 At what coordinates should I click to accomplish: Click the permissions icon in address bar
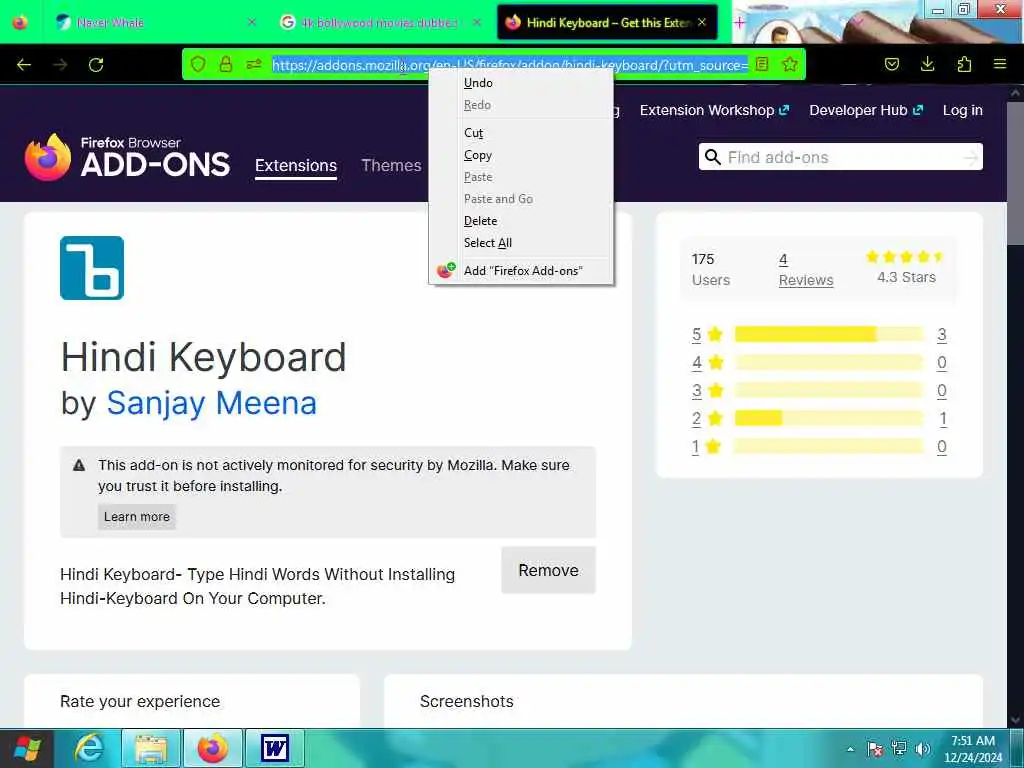click(x=254, y=64)
